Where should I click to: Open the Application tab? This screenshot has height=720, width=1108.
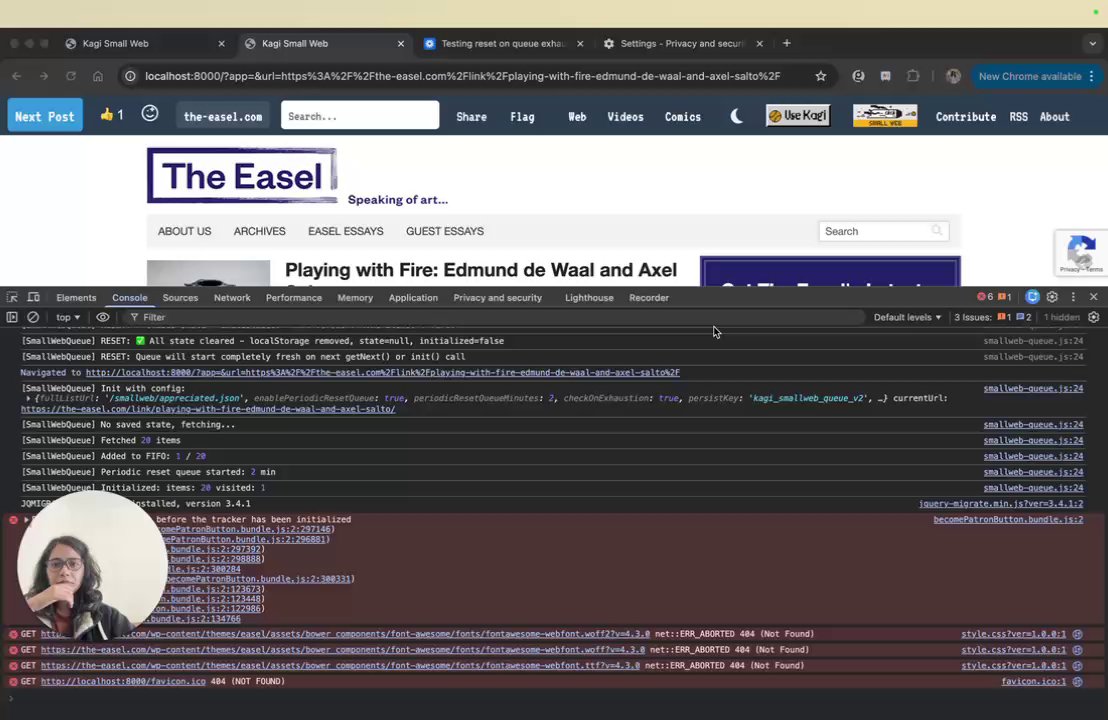(x=413, y=297)
